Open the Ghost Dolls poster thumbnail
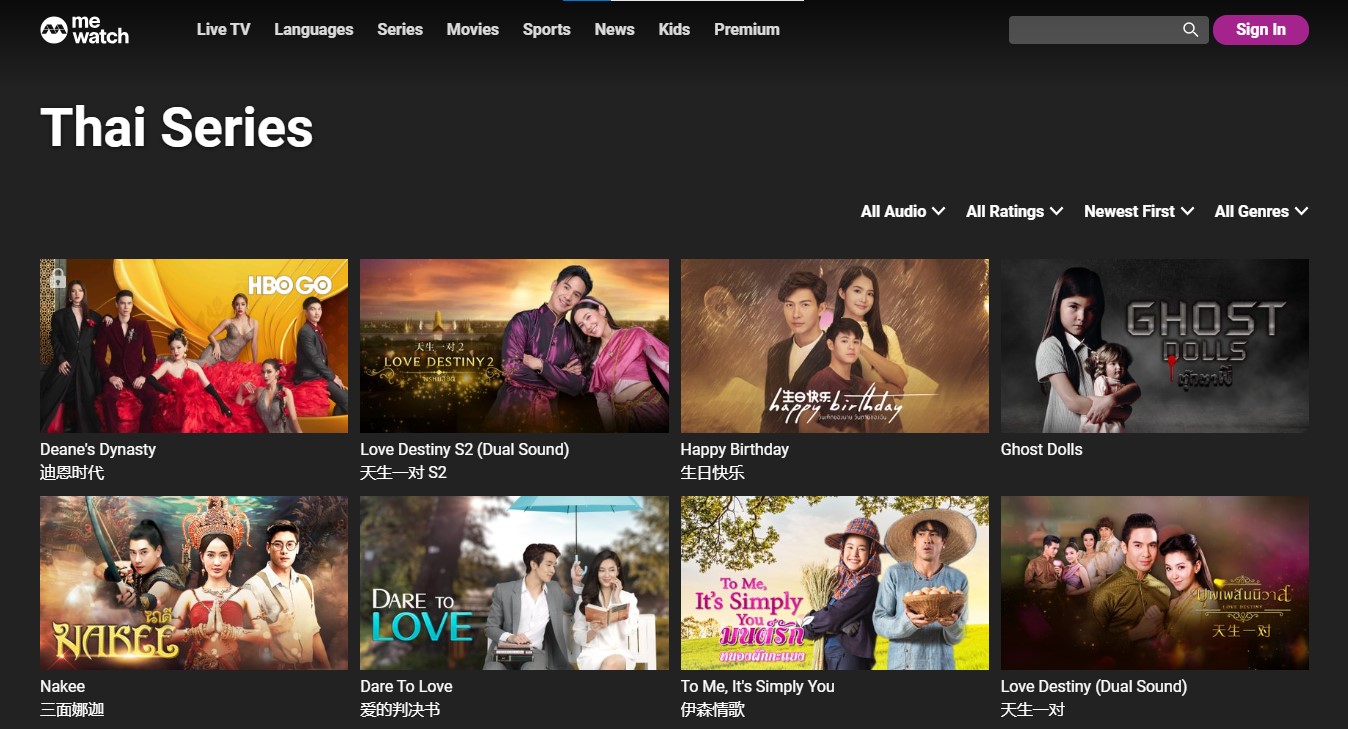 [1155, 346]
